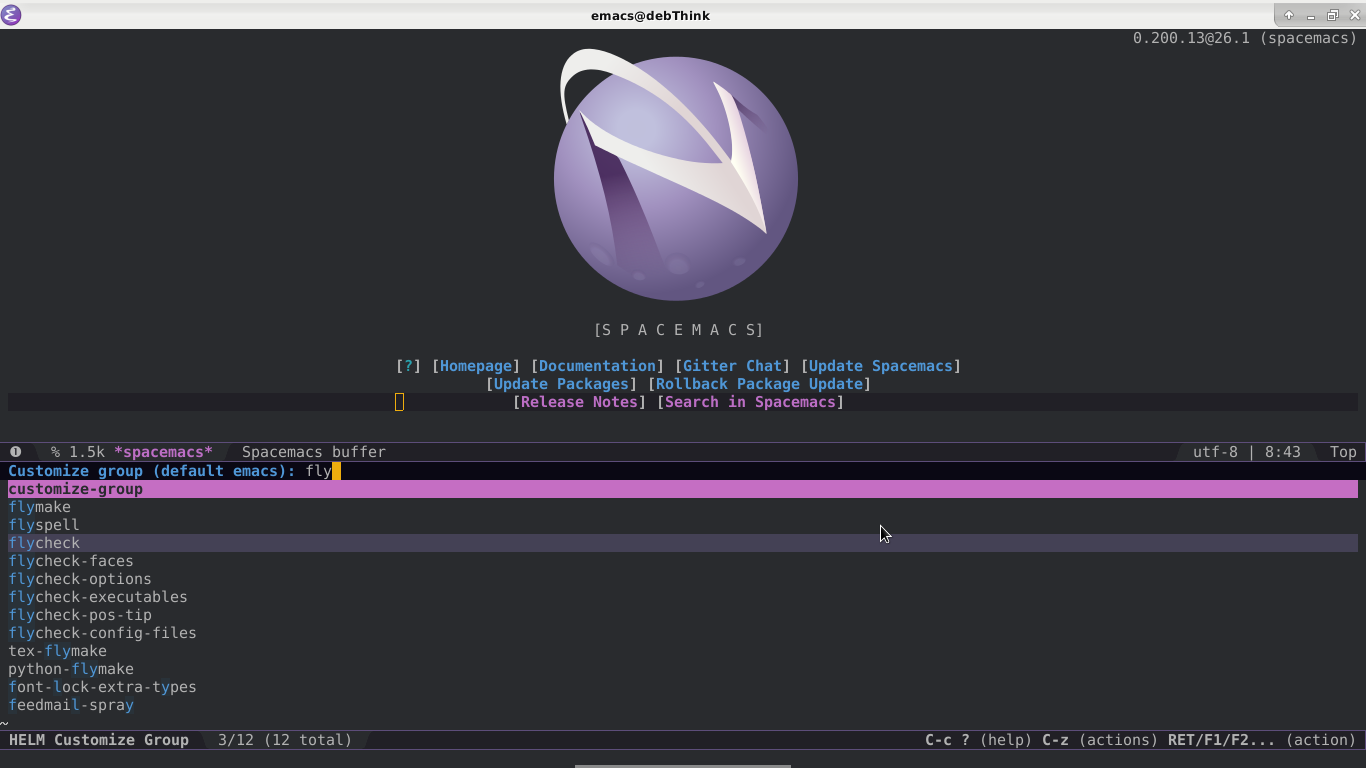The height and width of the screenshot is (768, 1366).
Task: Click Search in Spacemacs
Action: tap(750, 402)
